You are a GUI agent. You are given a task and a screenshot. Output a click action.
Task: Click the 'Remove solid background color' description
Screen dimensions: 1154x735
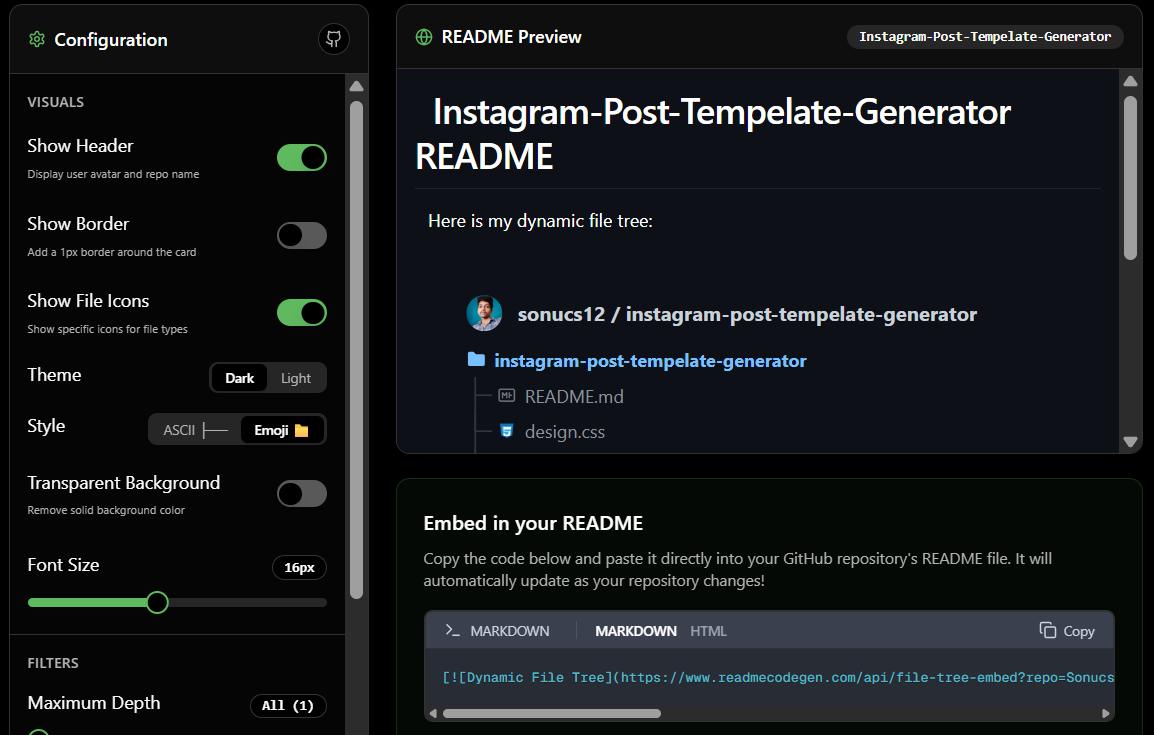click(106, 510)
